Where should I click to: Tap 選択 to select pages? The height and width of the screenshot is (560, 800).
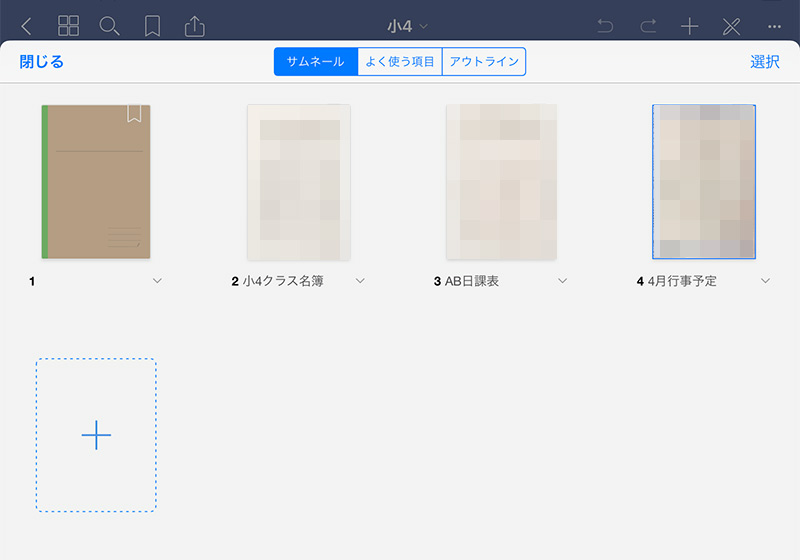click(765, 62)
